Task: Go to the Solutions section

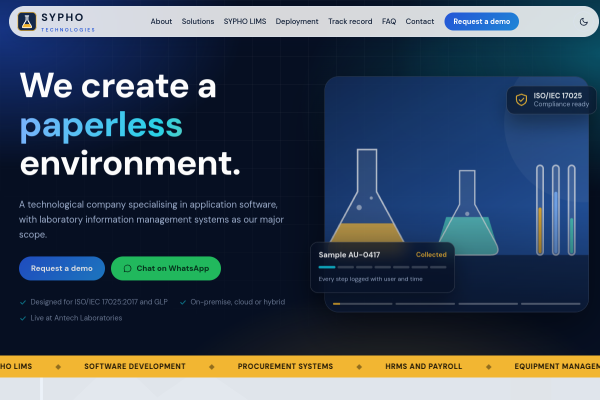Action: 198,21
